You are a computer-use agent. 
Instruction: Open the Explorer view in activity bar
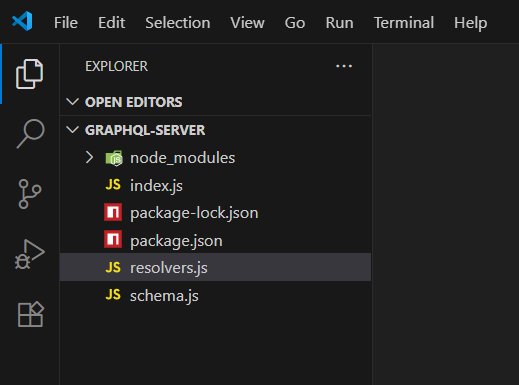coord(29,74)
